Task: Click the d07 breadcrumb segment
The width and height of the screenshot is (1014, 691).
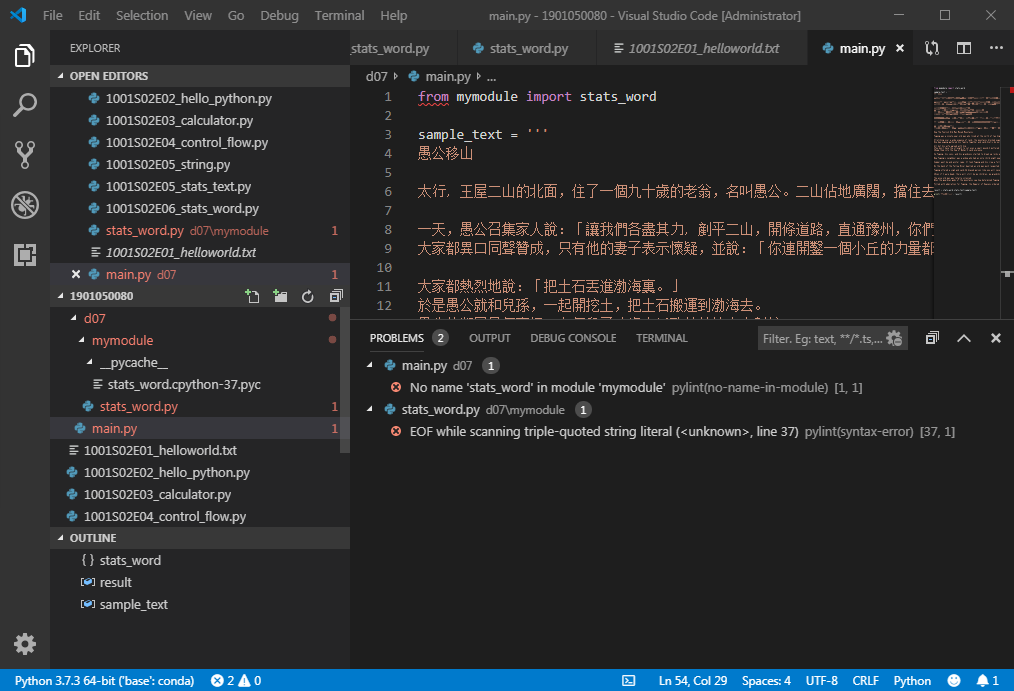Action: pos(376,76)
